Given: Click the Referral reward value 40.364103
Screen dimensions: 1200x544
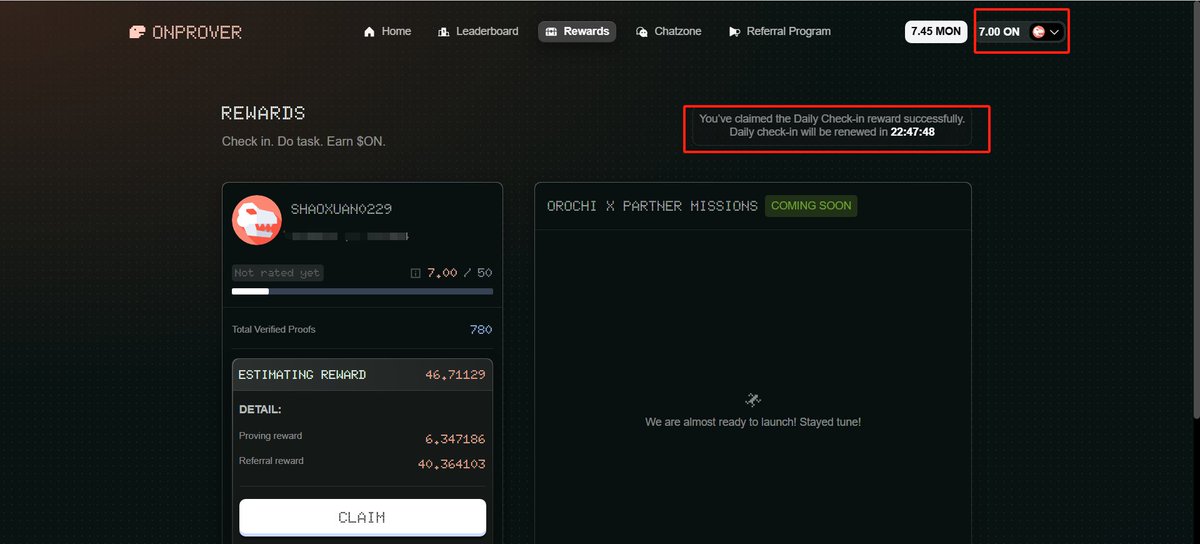Looking at the screenshot, I should [x=451, y=464].
